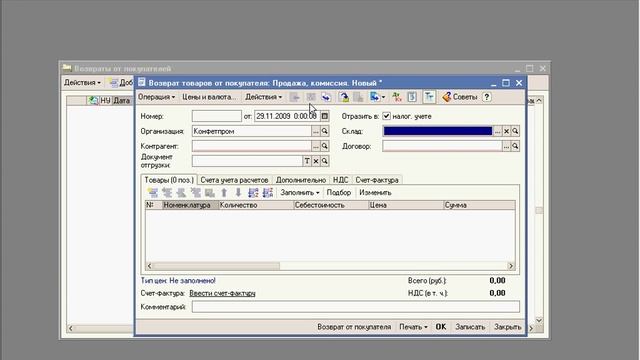Click the OK button
This screenshot has width=640, height=360.
[441, 327]
